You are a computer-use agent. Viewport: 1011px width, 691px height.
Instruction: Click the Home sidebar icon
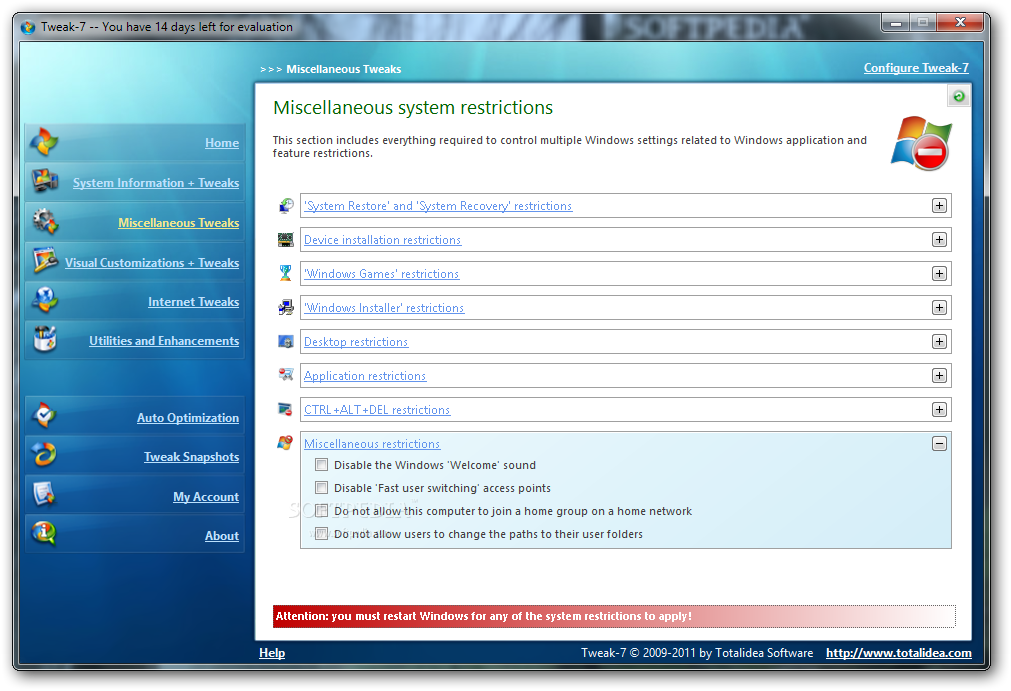click(x=44, y=142)
